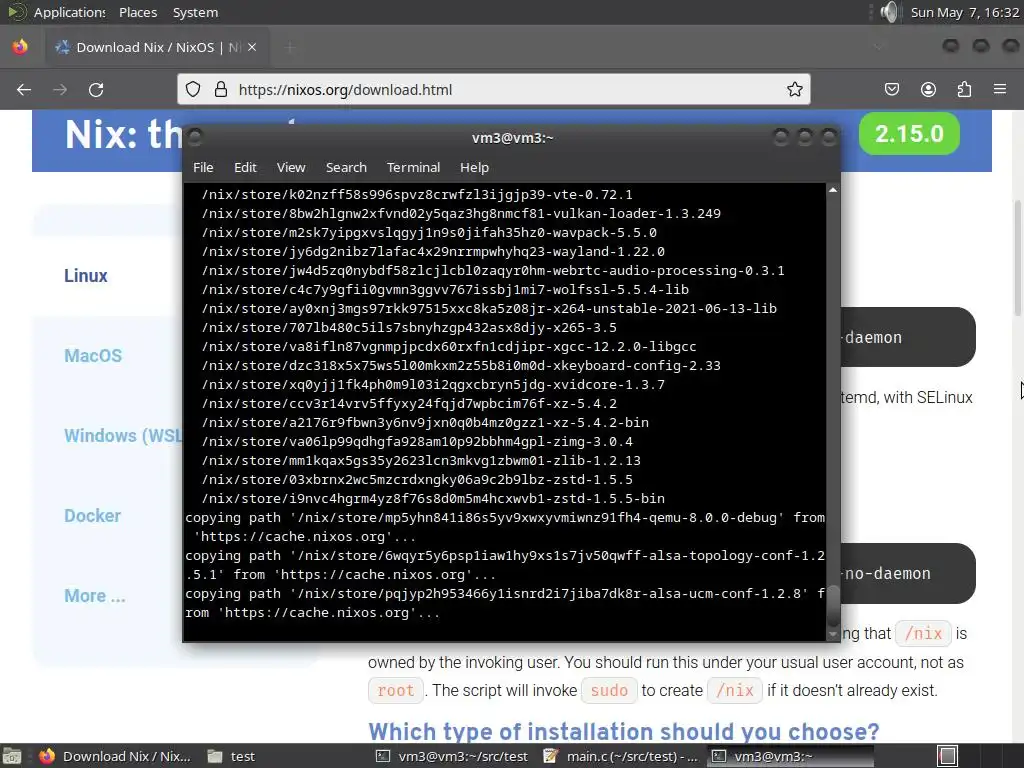Click the --no-daemon command block
The image size is (1024, 768).
908,573
